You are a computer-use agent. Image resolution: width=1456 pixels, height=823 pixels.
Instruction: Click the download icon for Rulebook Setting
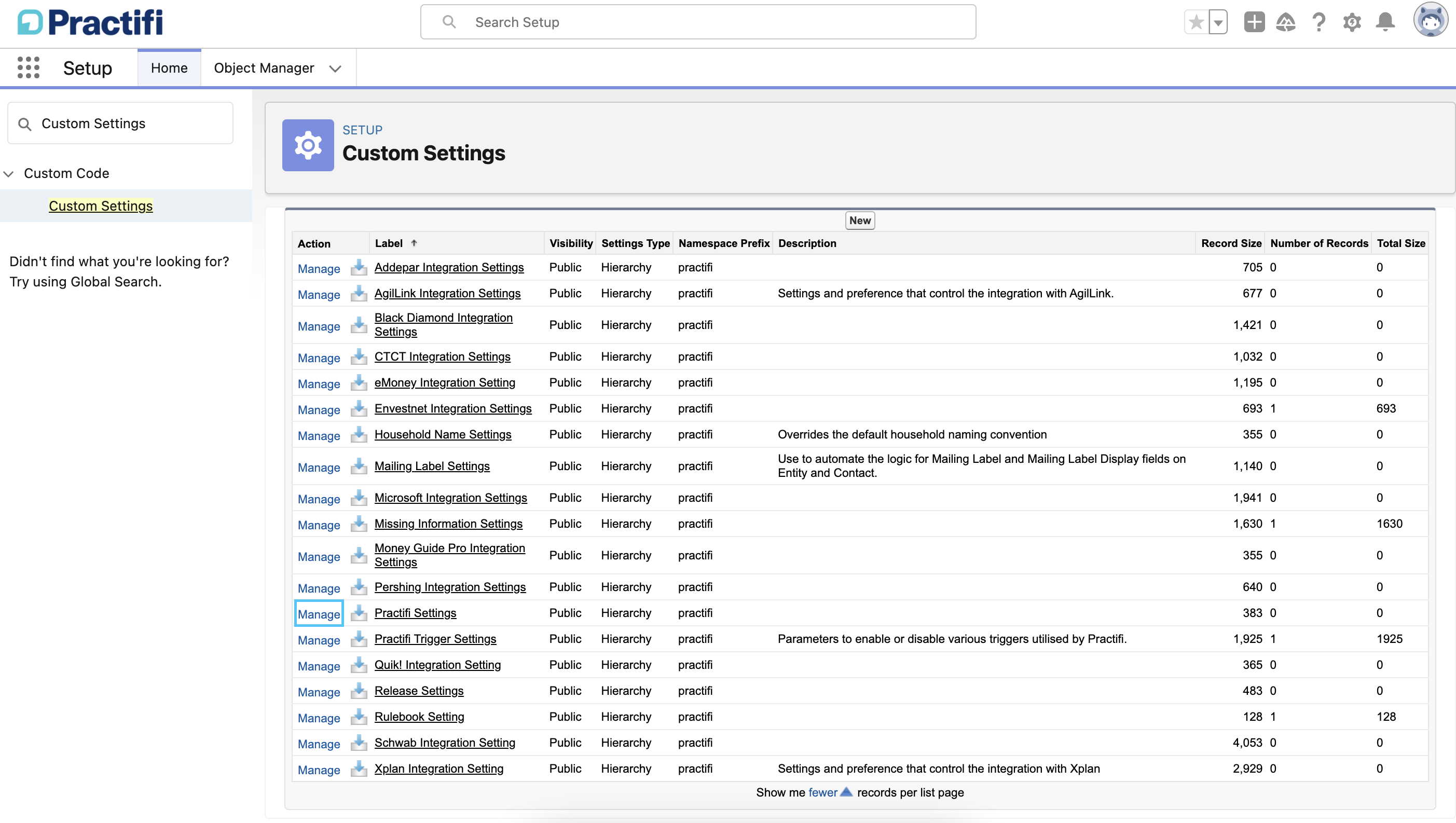click(x=359, y=717)
